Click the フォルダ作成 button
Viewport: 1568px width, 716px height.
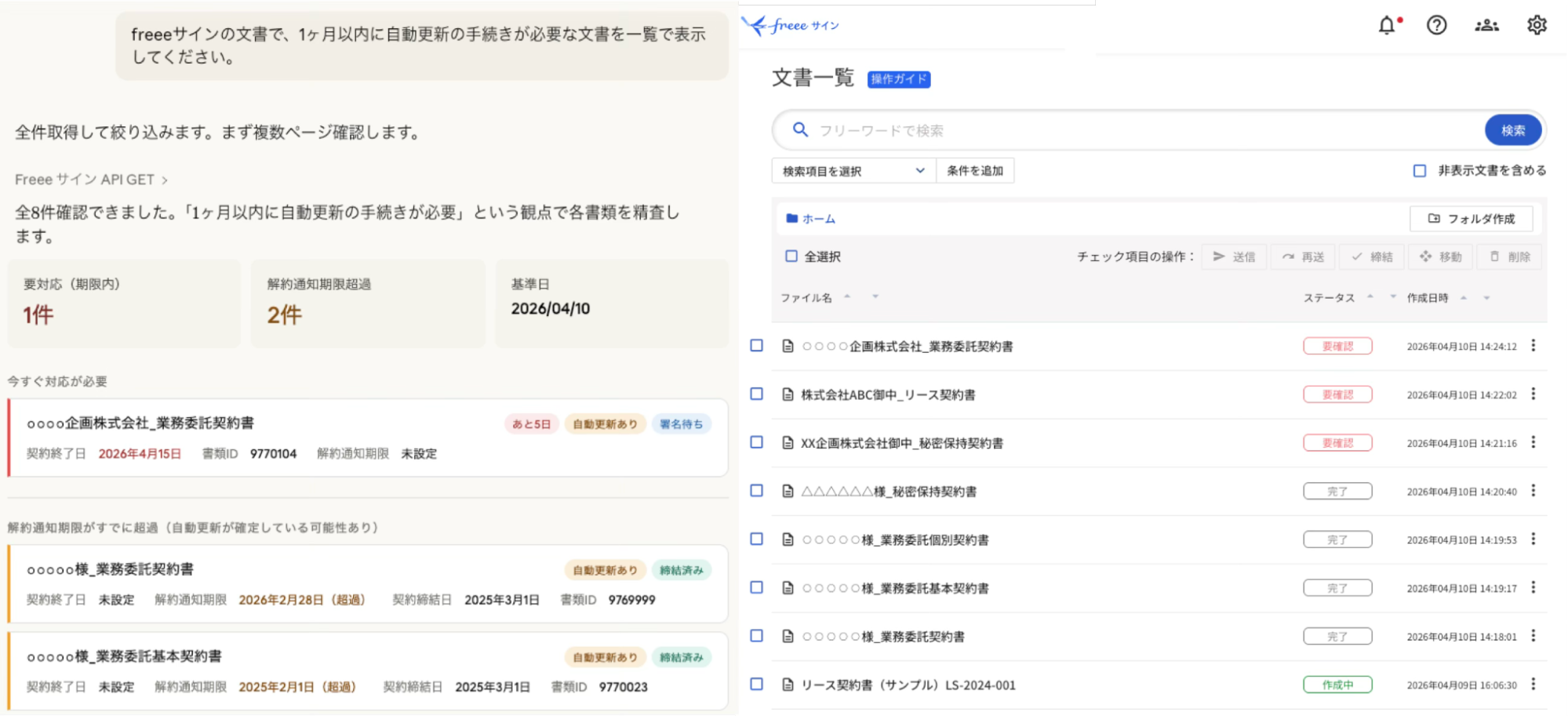[x=1471, y=218]
